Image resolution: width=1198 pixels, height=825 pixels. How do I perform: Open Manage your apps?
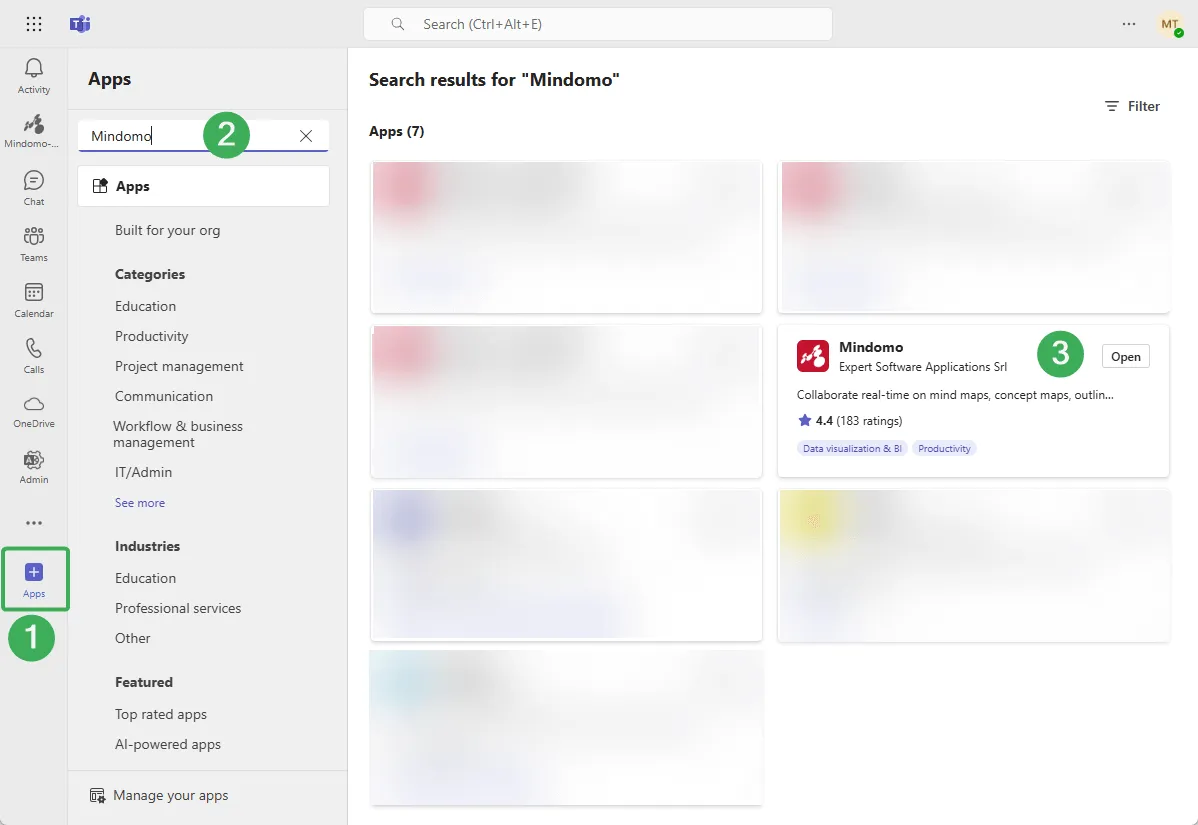click(159, 795)
